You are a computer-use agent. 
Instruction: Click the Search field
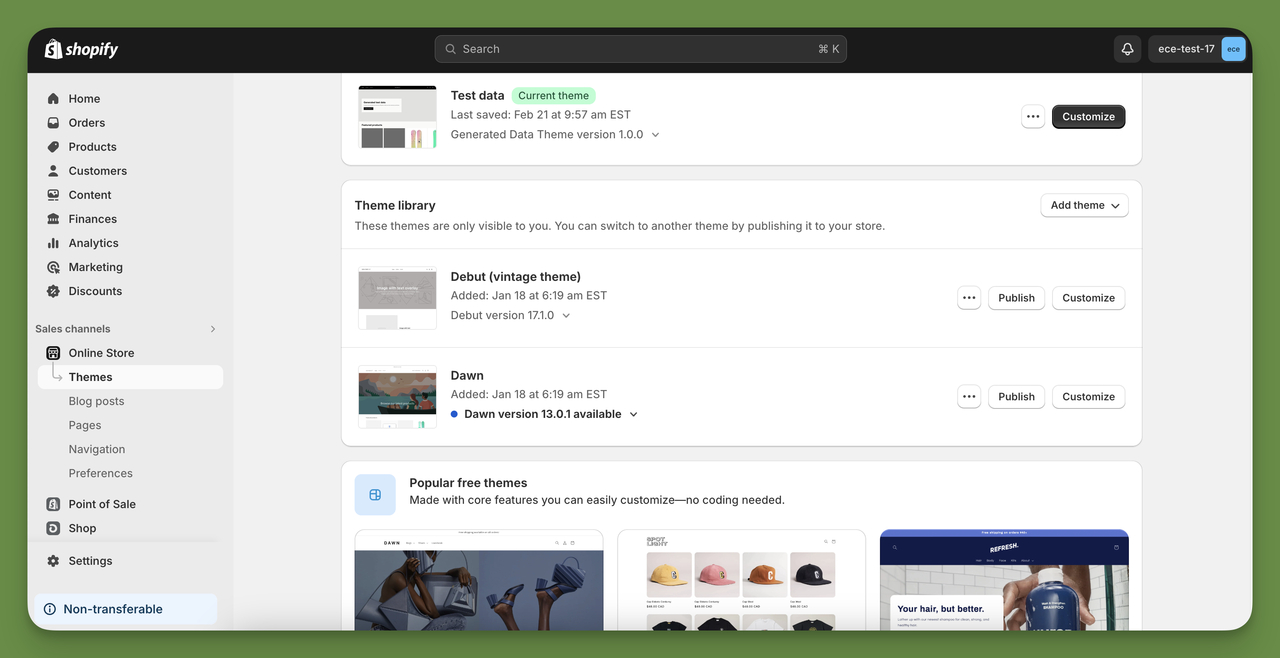pyautogui.click(x=641, y=49)
